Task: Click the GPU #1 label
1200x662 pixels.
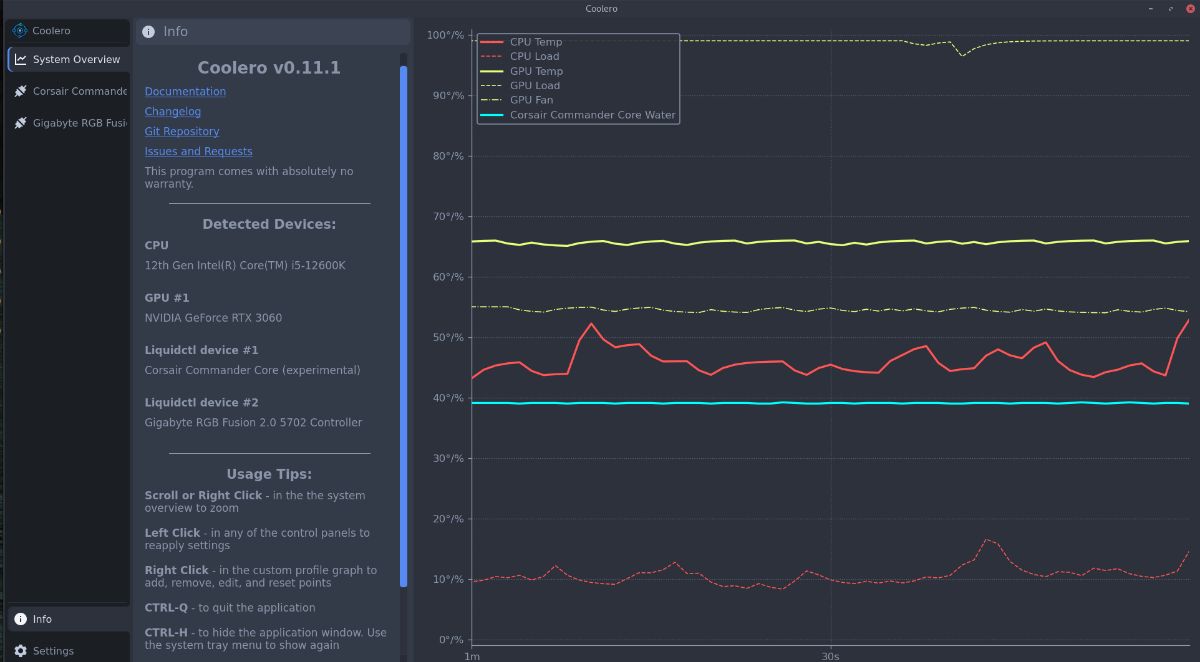Action: [x=166, y=298]
